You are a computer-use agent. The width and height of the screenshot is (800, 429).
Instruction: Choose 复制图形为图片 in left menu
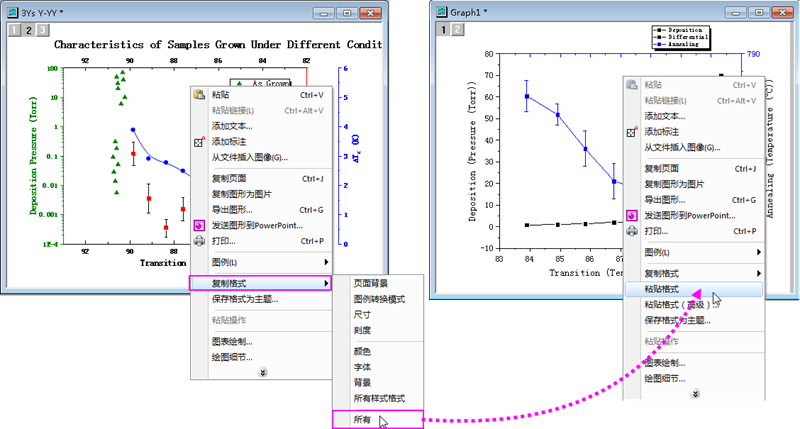[242, 194]
